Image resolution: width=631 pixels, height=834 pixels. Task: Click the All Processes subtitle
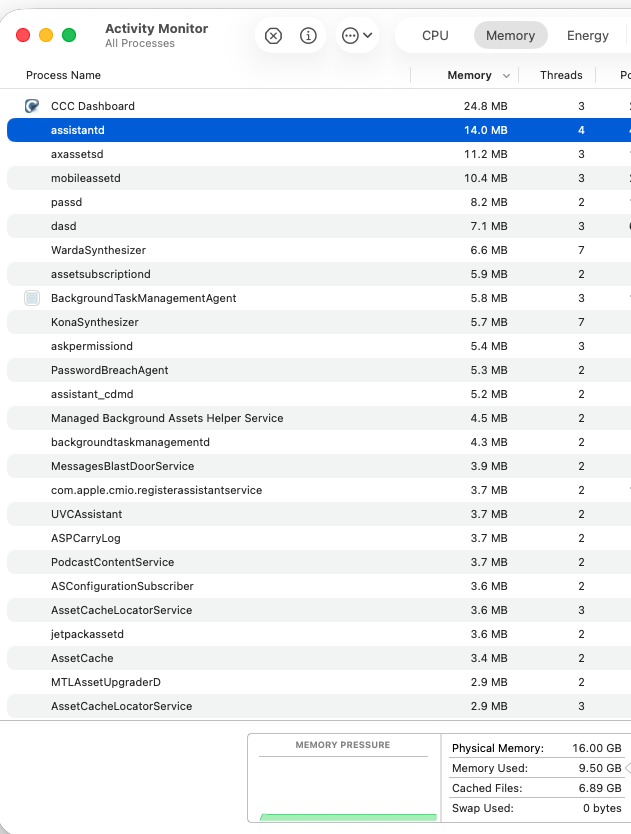pyautogui.click(x=140, y=44)
